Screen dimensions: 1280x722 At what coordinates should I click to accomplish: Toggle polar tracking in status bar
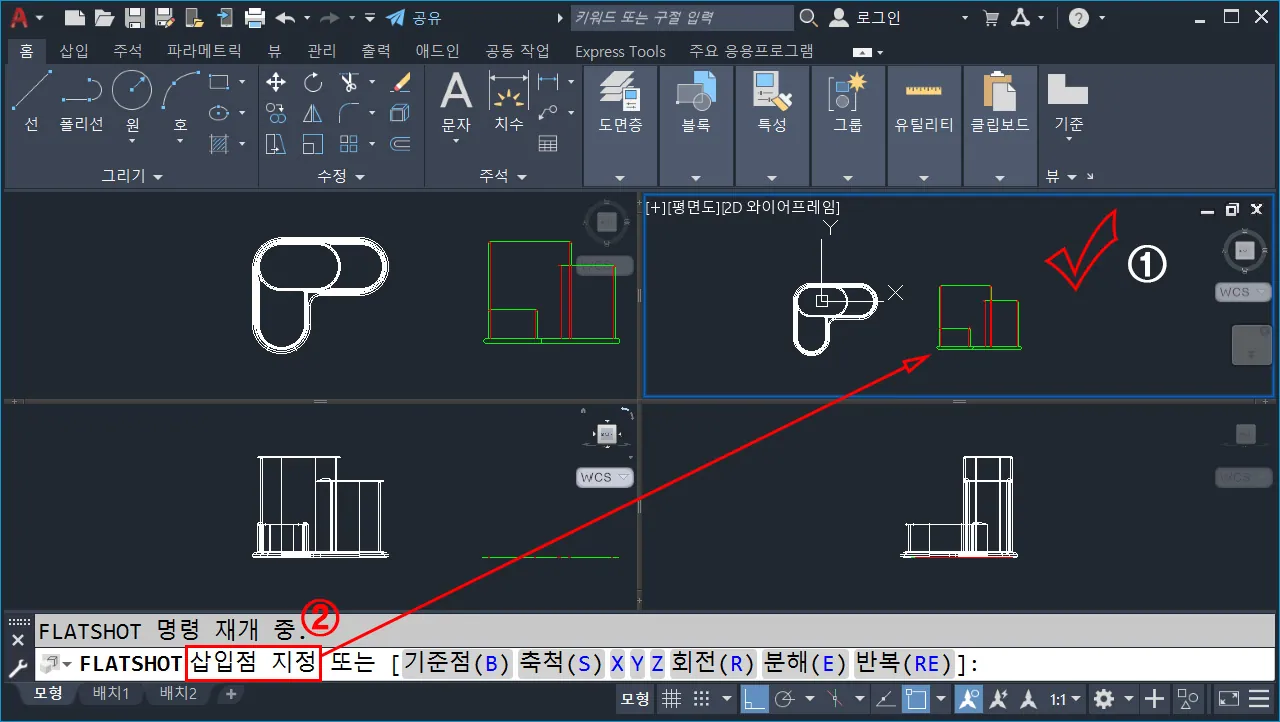[785, 699]
